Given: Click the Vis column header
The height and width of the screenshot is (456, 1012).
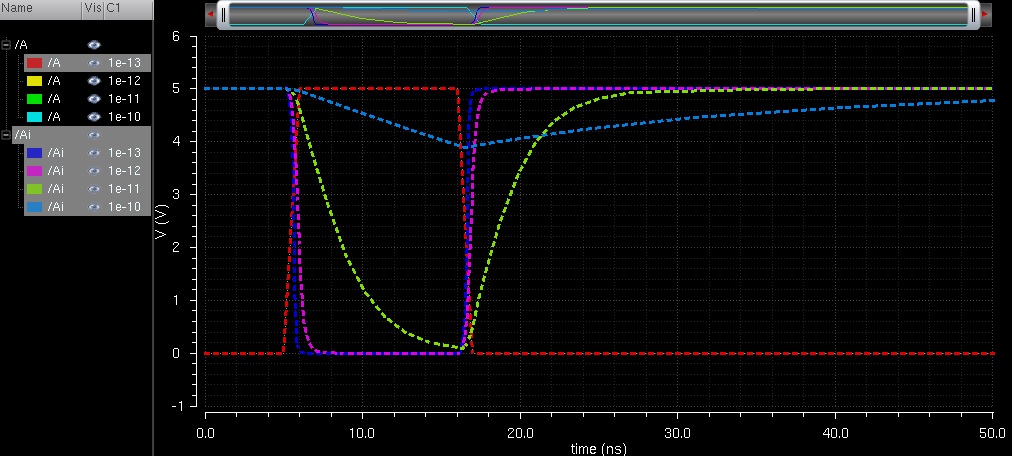Looking at the screenshot, I should (92, 8).
